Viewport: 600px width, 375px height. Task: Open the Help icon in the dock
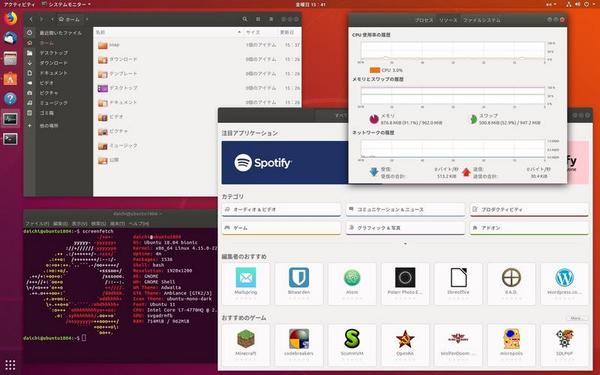coord(10,99)
